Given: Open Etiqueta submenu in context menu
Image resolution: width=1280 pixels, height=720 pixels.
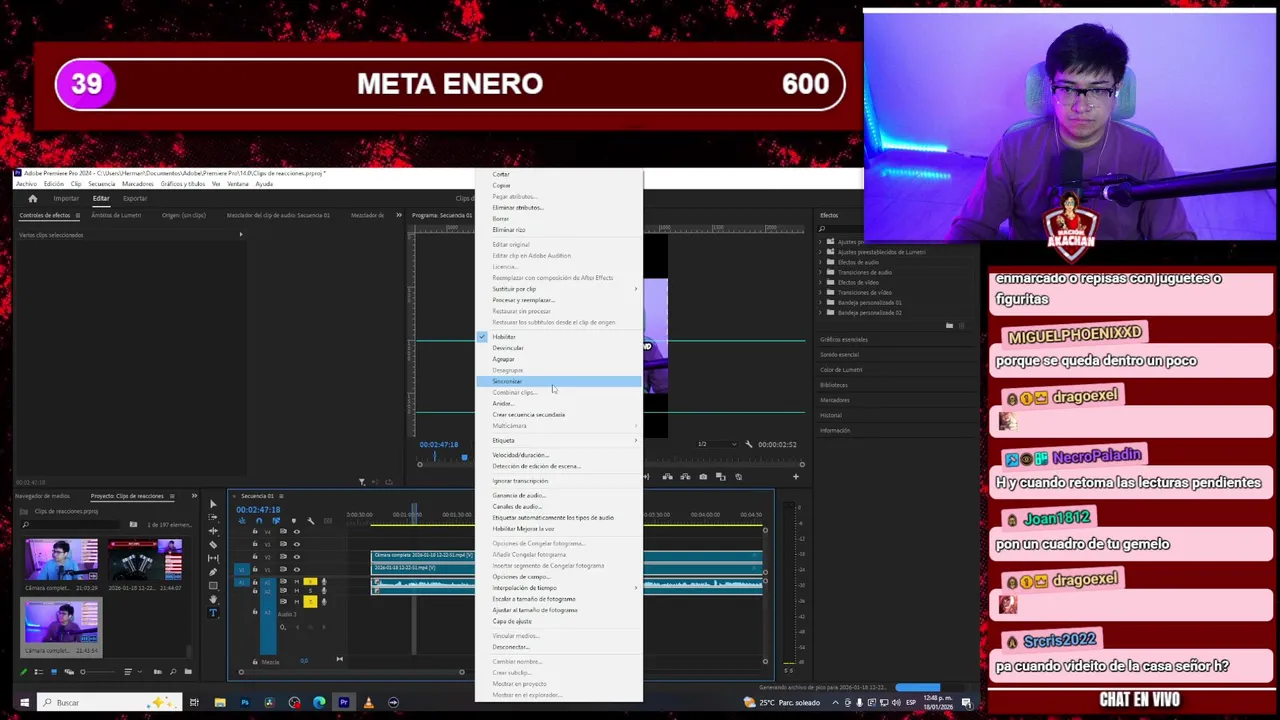Looking at the screenshot, I should [557, 440].
